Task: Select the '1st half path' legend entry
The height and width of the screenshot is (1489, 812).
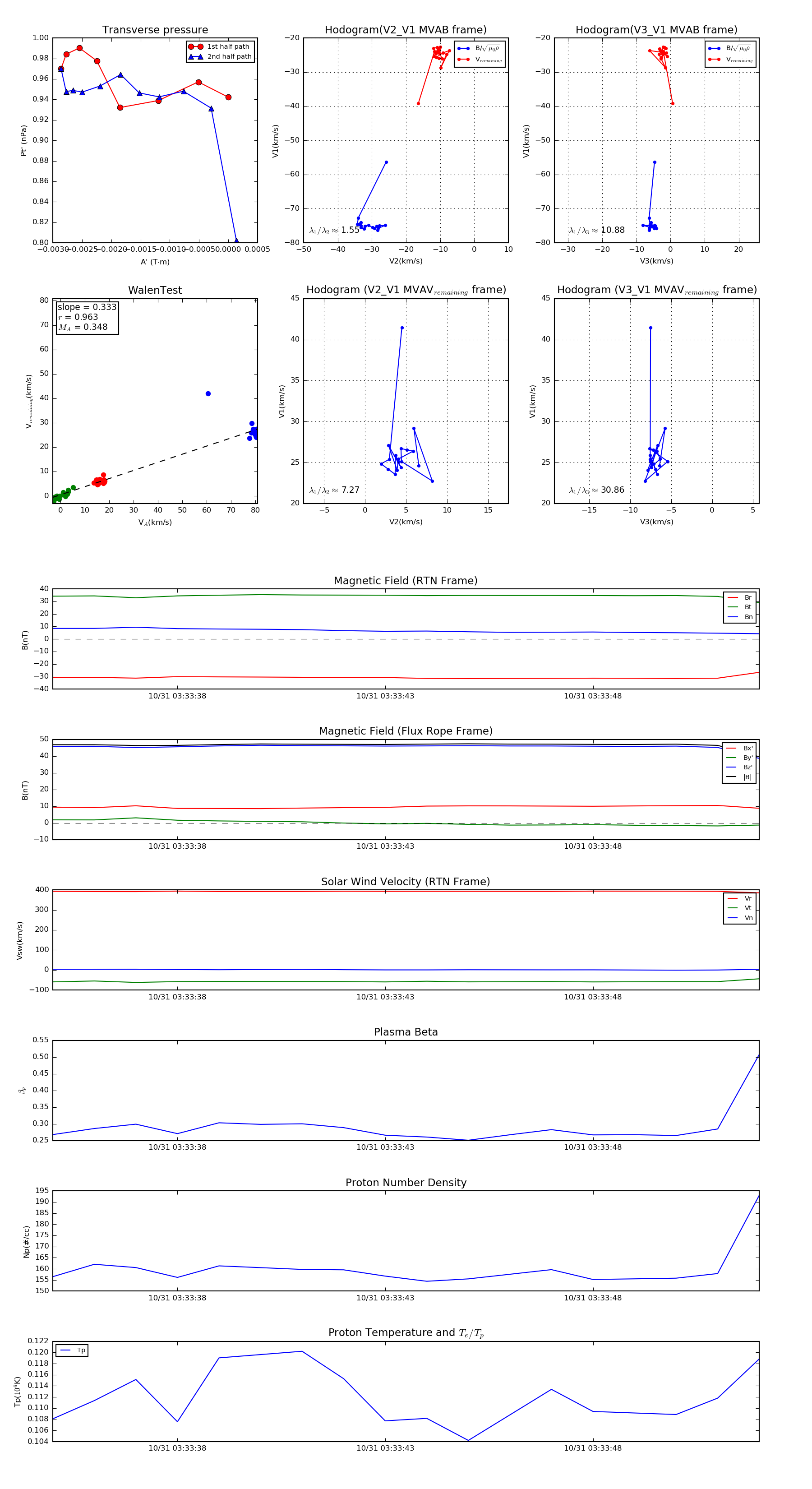Action: click(220, 47)
